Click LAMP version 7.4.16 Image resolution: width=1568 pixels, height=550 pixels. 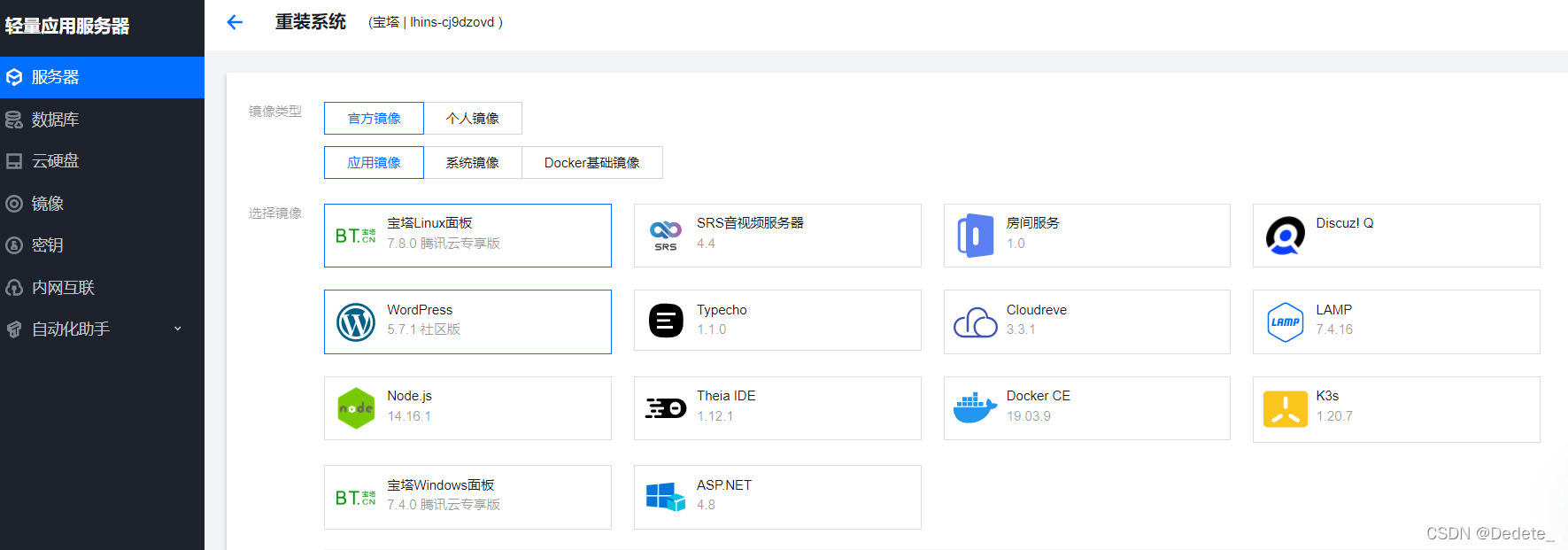coord(1334,329)
